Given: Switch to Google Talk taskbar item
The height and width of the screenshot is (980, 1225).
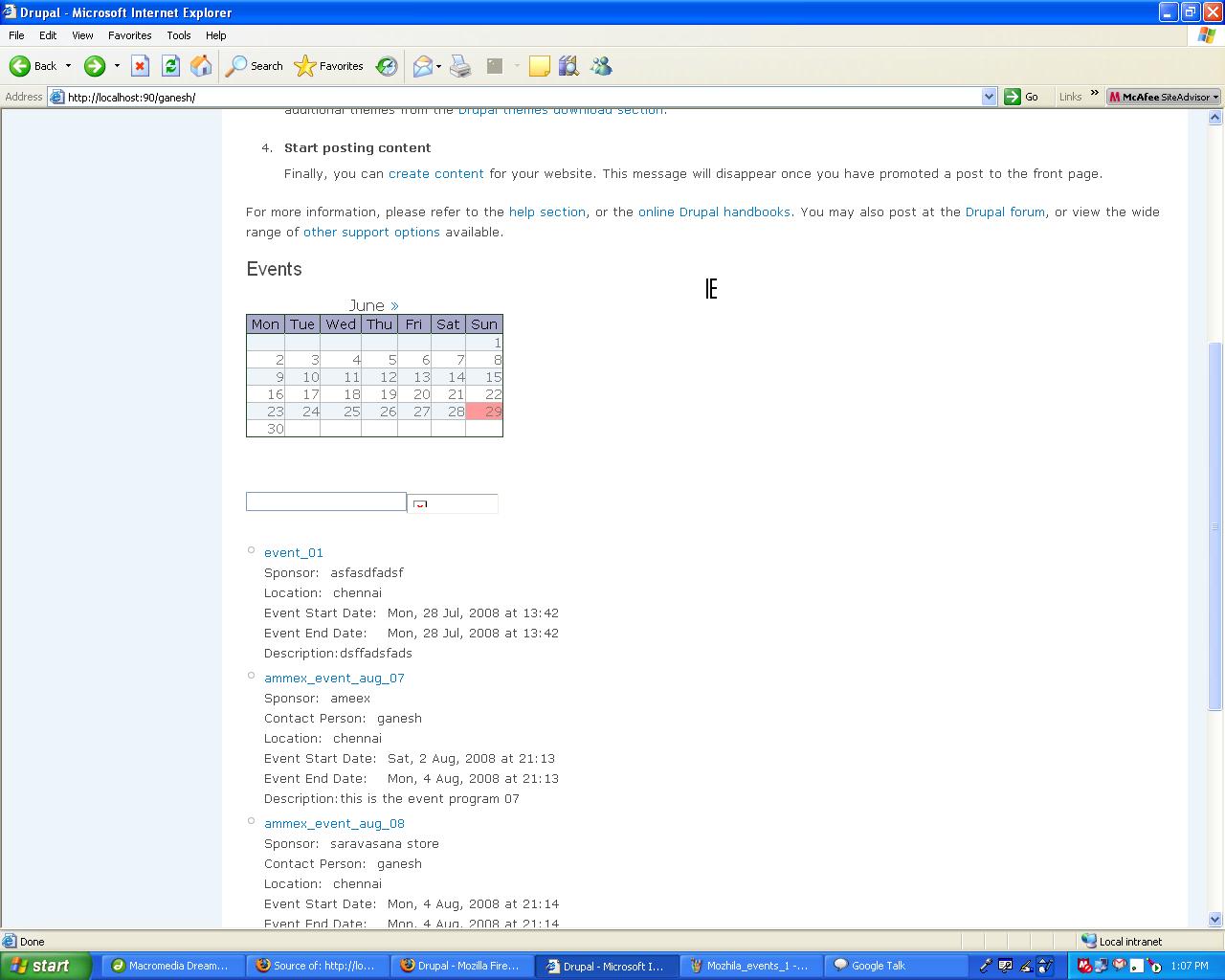Looking at the screenshot, I should click(894, 966).
